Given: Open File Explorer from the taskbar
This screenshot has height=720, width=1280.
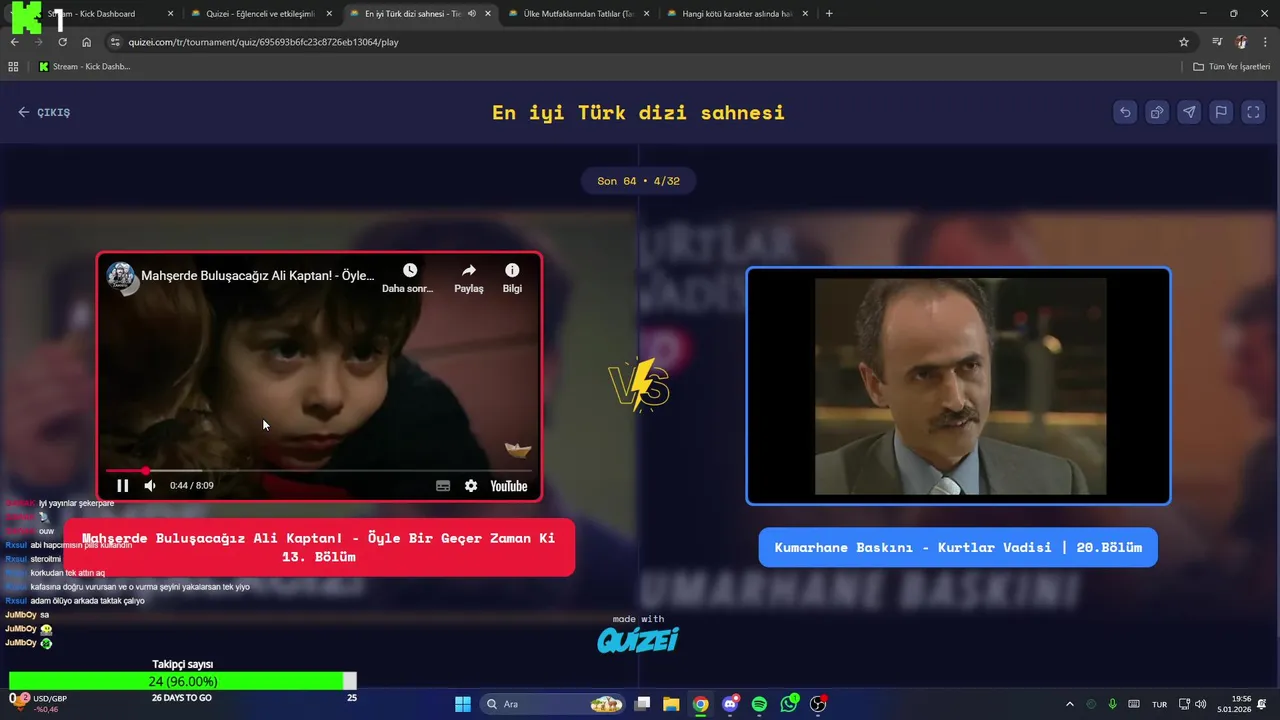Looking at the screenshot, I should point(671,704).
